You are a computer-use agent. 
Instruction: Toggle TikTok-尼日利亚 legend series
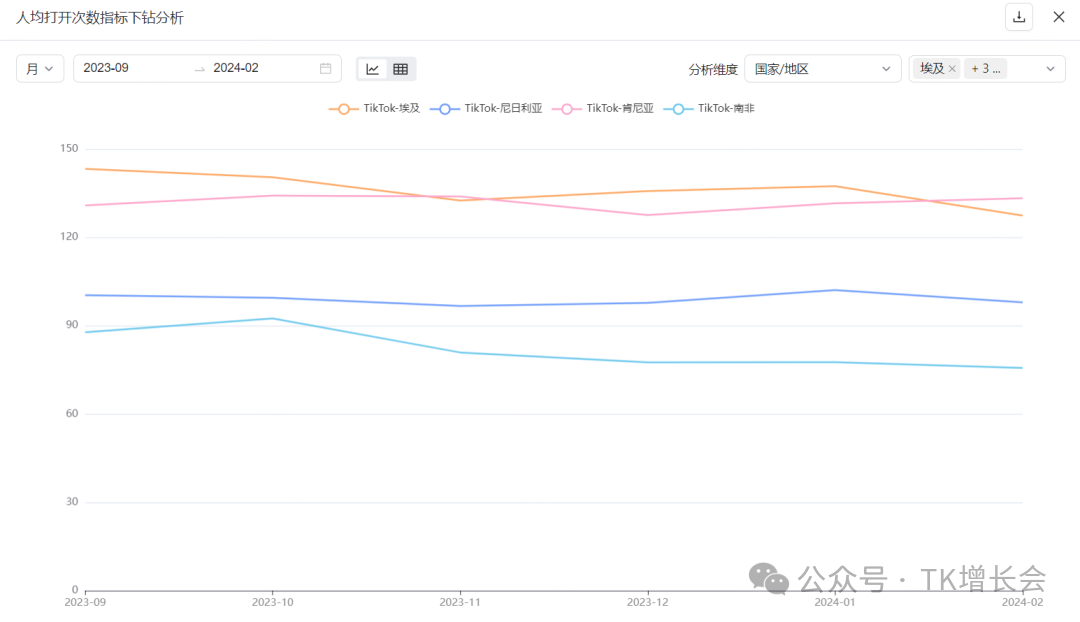486,108
